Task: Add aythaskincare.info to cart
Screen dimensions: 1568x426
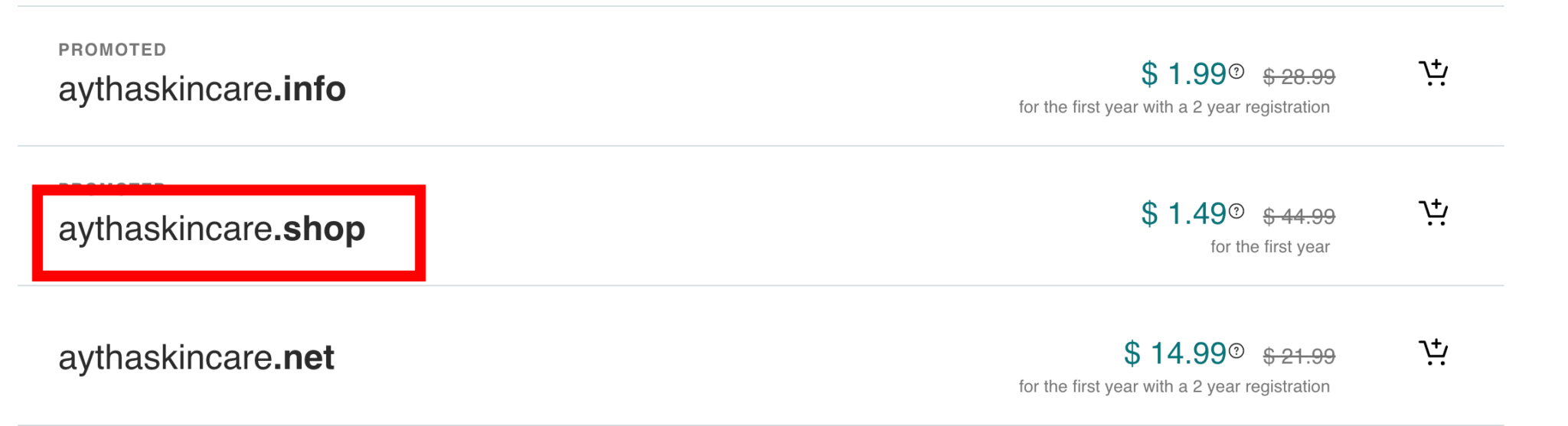Action: [1432, 73]
